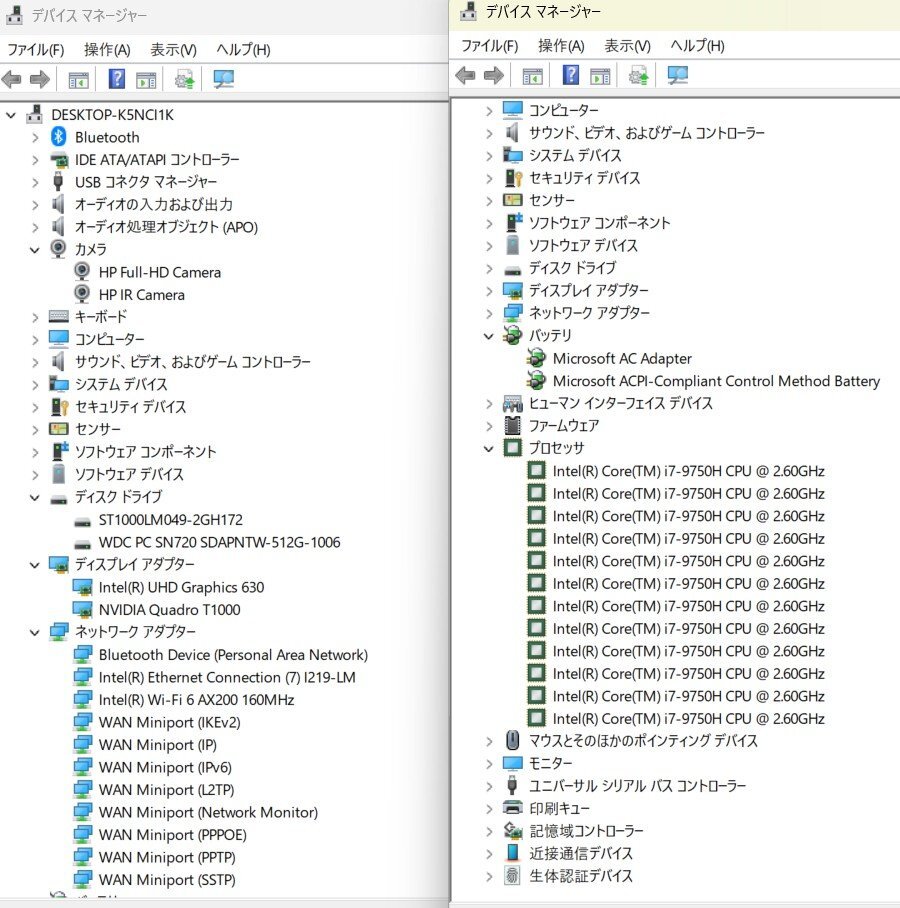
Task: Collapse the カメラ category
Action: click(35, 250)
